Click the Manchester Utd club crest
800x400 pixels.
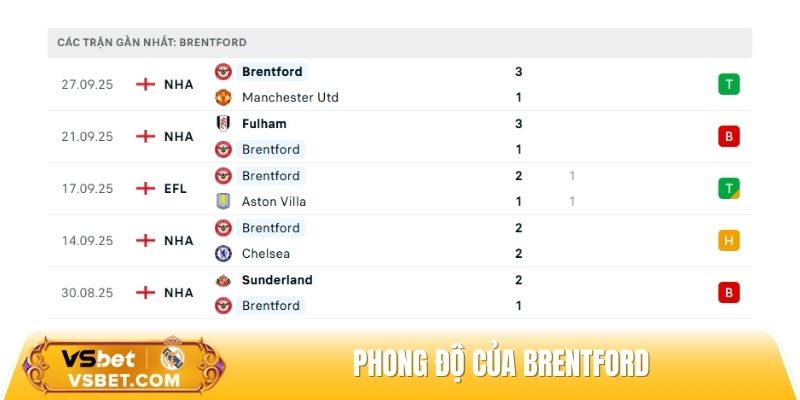coord(223,98)
